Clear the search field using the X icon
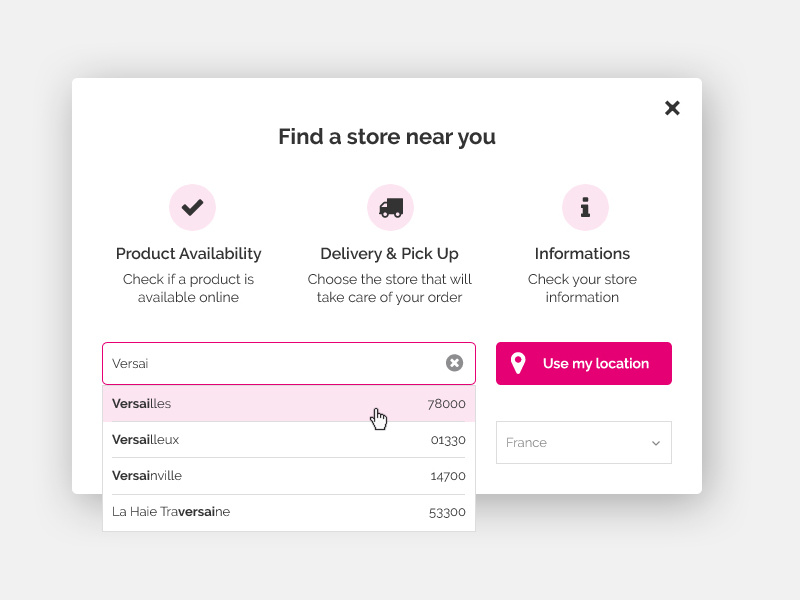The width and height of the screenshot is (800, 600). (456, 363)
